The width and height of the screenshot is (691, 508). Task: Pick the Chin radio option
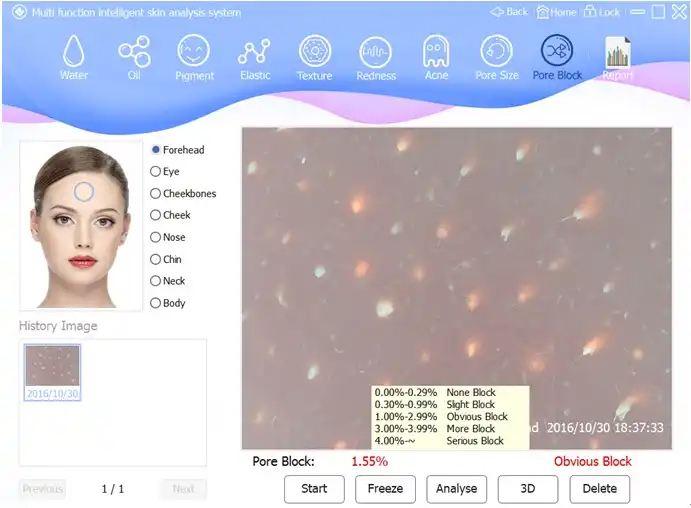point(166,259)
